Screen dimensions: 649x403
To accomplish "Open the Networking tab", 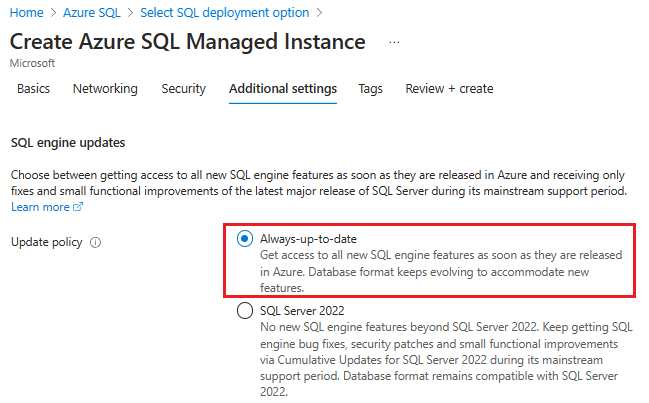I will click(105, 89).
